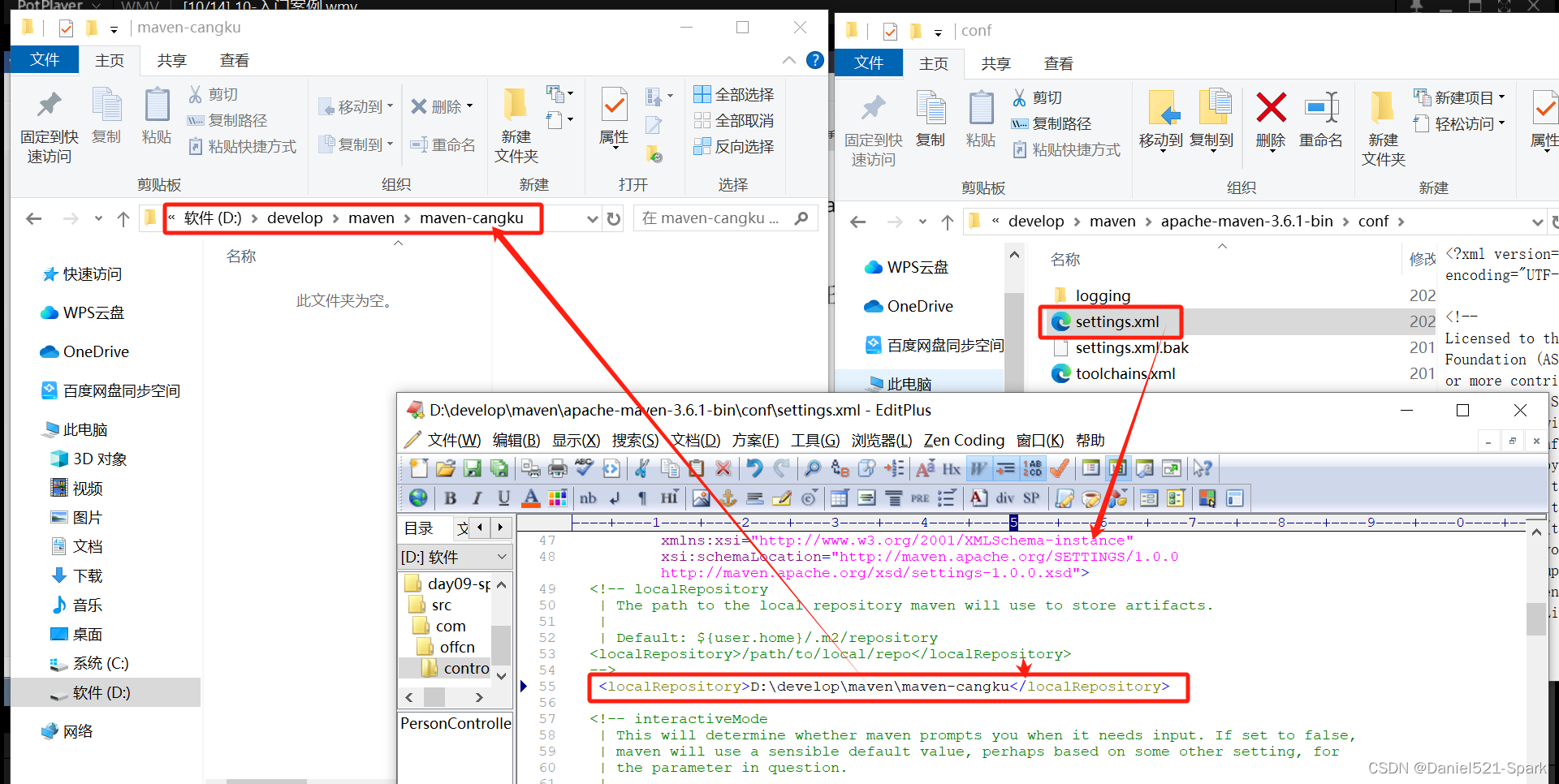Select settings.xml.bak in conf file list

pos(1131,347)
